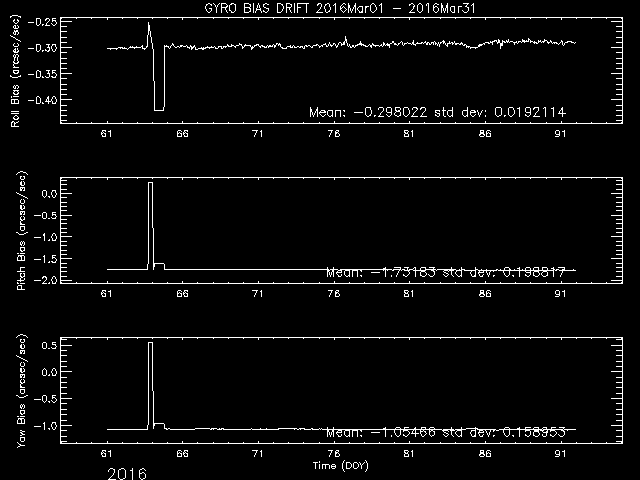Click the Roll Bias mean and std dev text
This screenshot has width=640, height=480.
(x=437, y=112)
